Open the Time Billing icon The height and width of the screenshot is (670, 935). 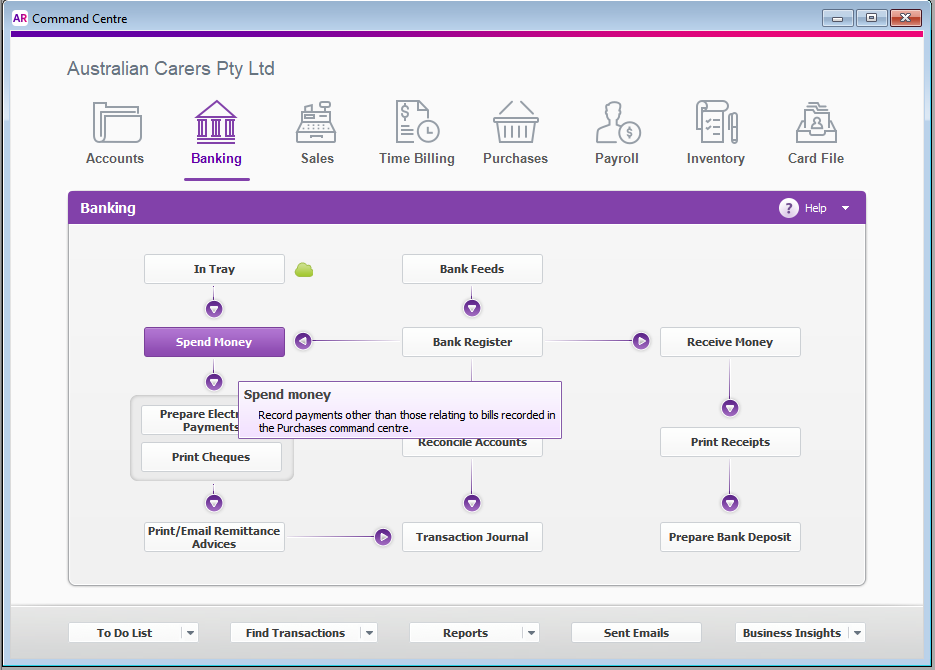pyautogui.click(x=416, y=123)
